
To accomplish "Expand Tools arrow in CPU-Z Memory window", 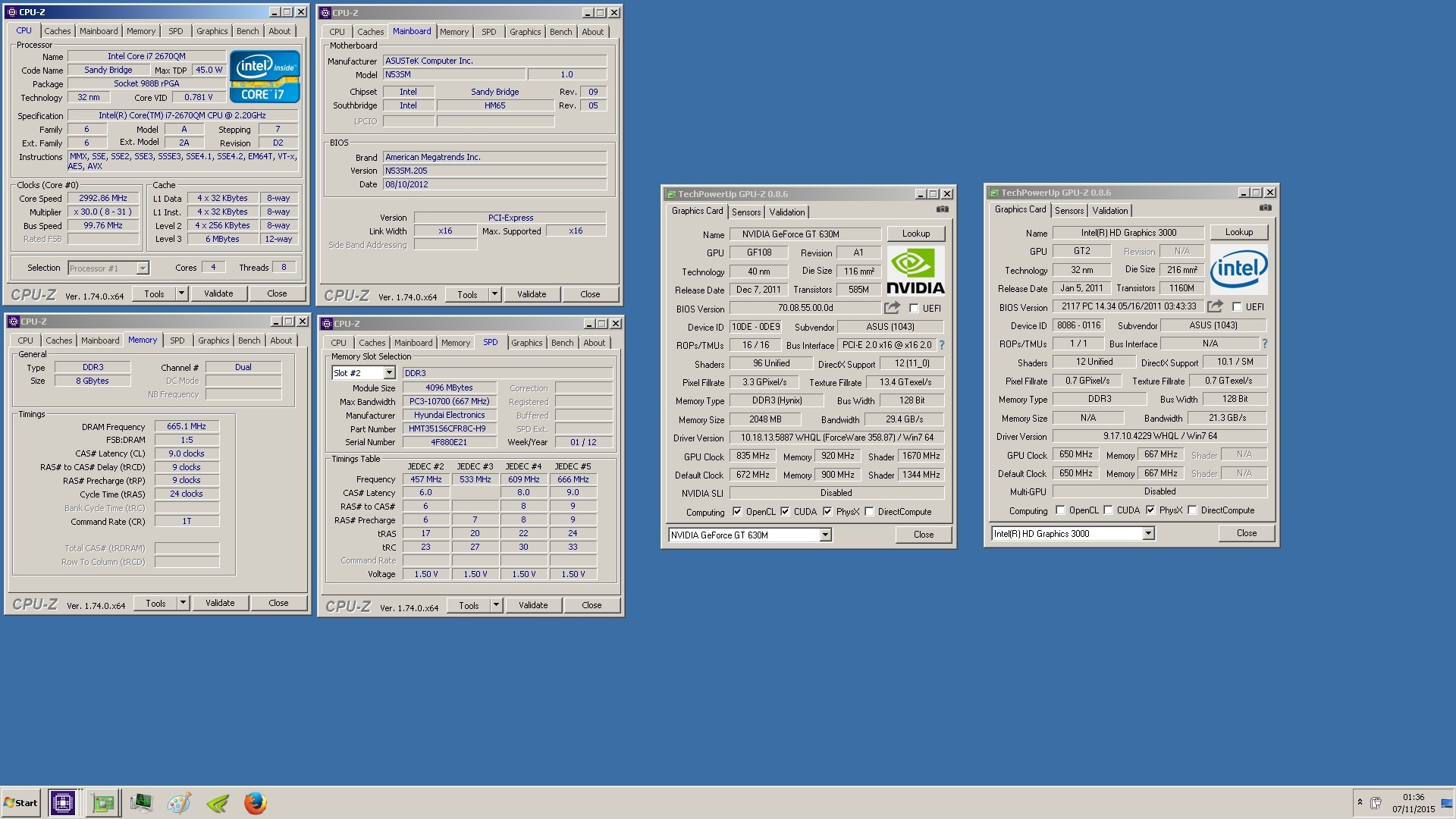I will tap(183, 604).
